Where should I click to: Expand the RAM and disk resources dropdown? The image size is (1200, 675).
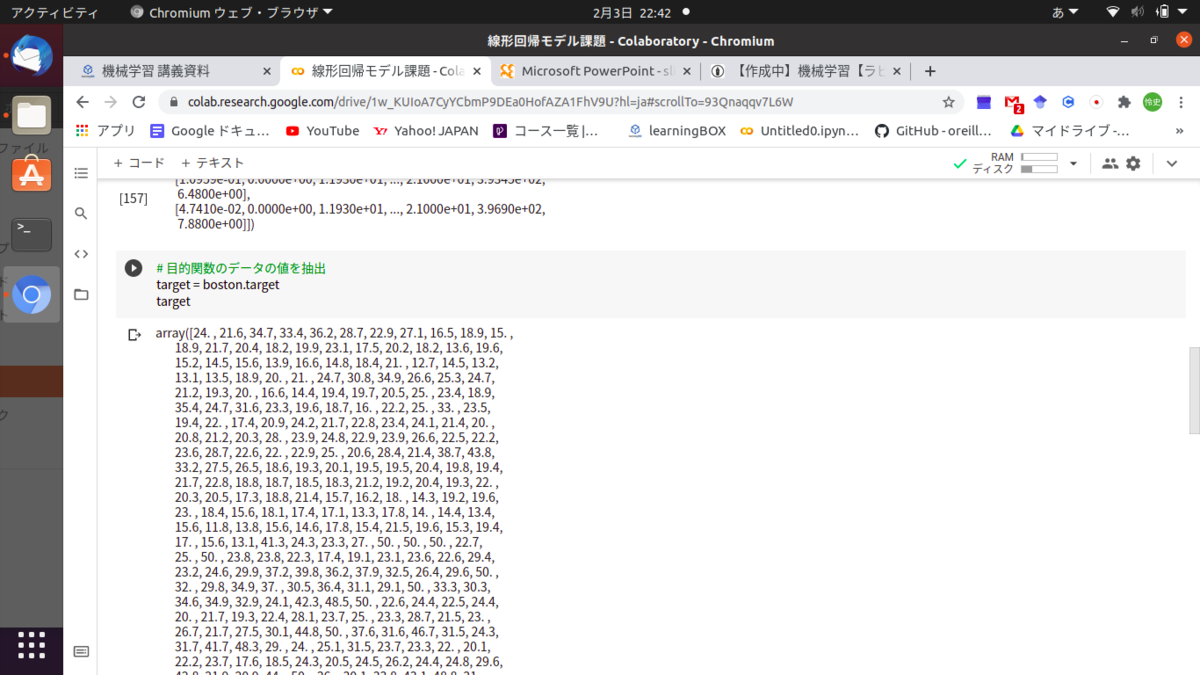pos(1073,163)
